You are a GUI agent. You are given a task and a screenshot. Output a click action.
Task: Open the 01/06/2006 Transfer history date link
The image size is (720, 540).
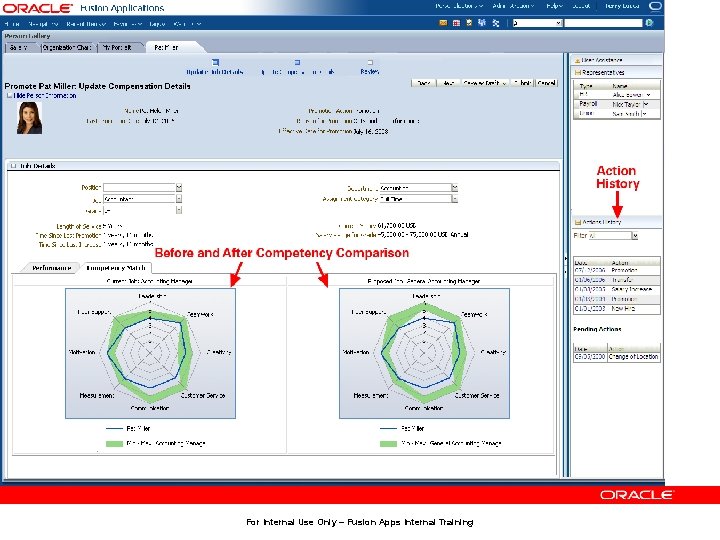[x=590, y=280]
